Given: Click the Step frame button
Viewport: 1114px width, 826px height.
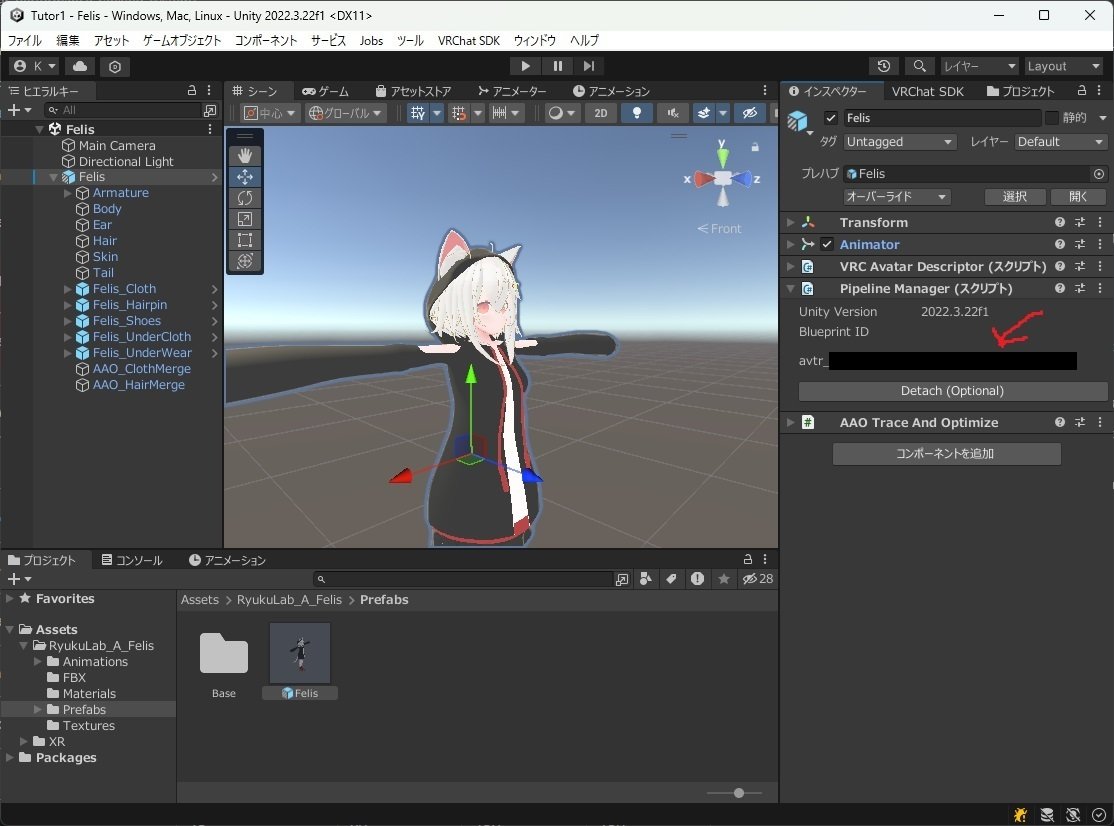Looking at the screenshot, I should pos(589,66).
